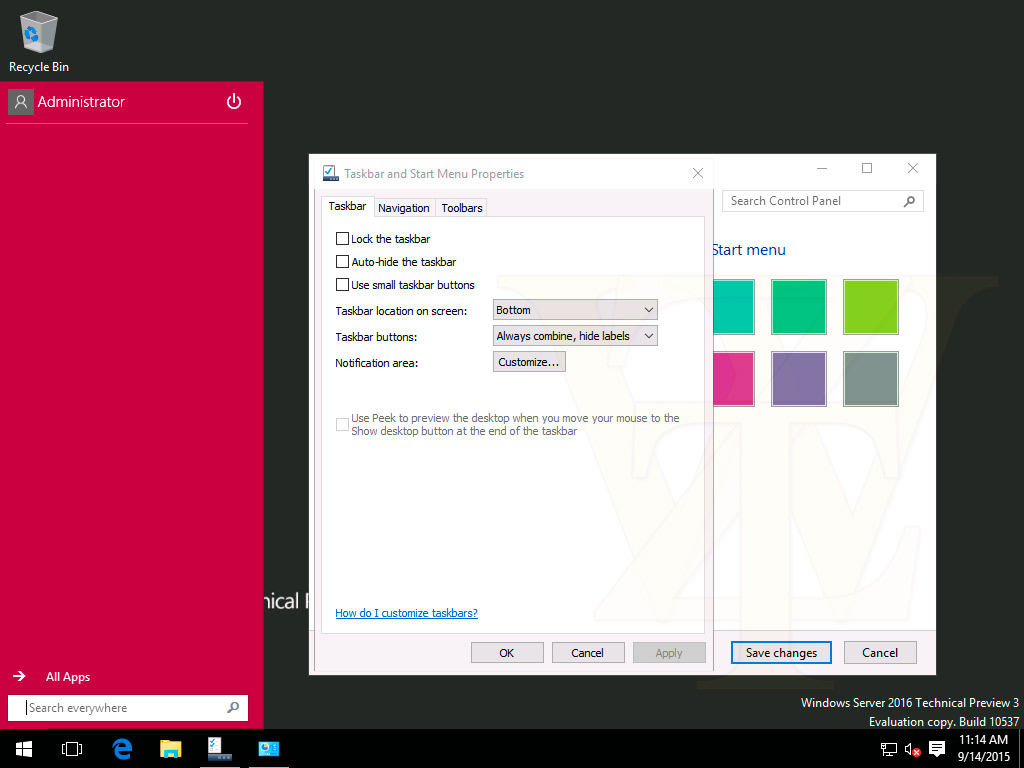1024x768 pixels.
Task: Open How do I customize taskbars link
Action: [x=406, y=613]
